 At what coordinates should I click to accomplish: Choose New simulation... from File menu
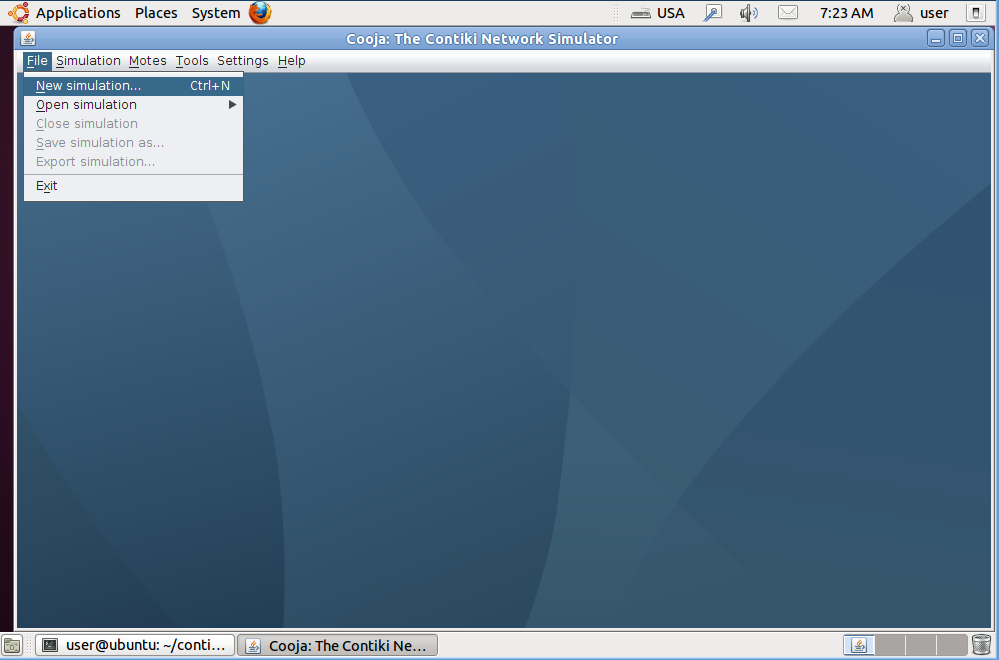133,85
